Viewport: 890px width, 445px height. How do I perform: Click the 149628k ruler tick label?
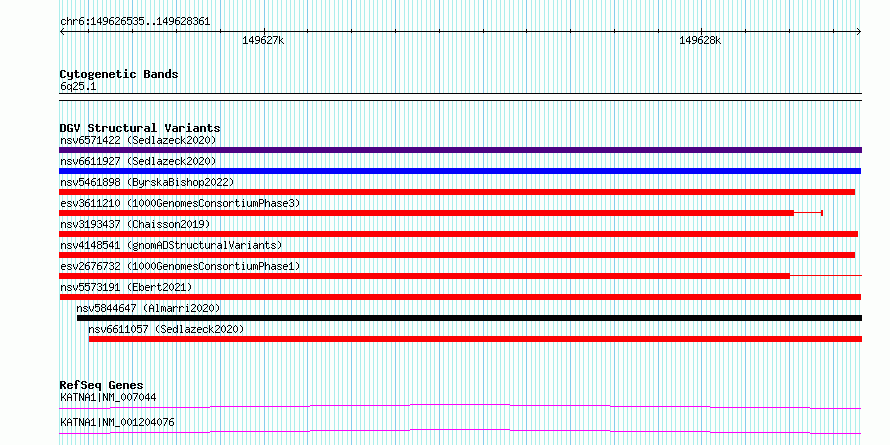tap(700, 41)
